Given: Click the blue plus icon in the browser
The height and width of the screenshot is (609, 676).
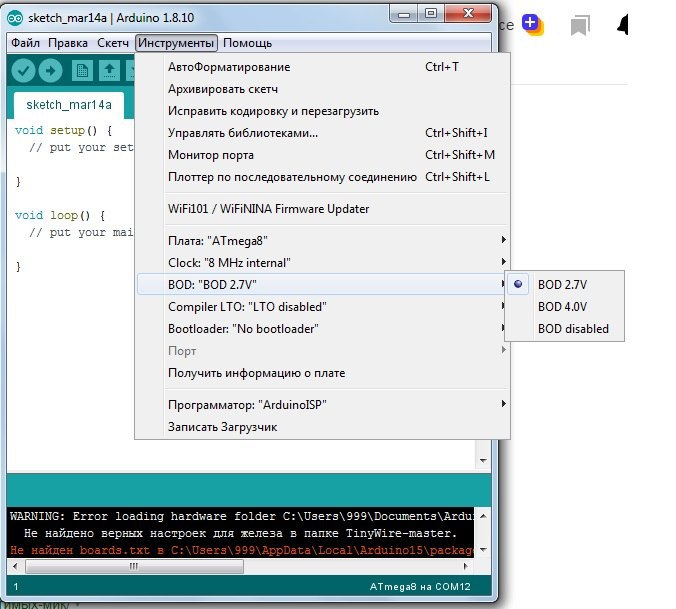Looking at the screenshot, I should [532, 24].
